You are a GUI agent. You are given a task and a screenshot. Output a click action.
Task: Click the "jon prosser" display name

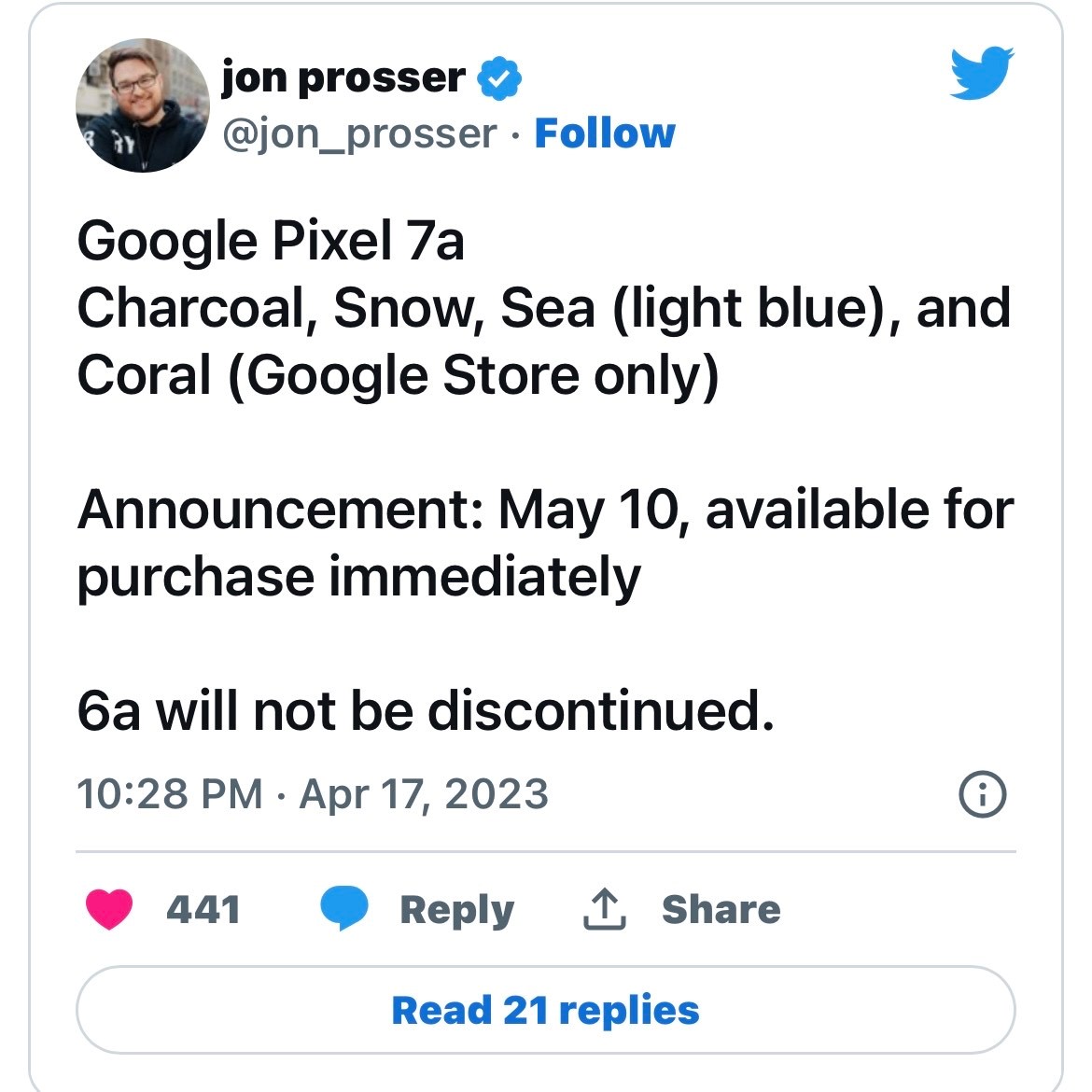(343, 77)
